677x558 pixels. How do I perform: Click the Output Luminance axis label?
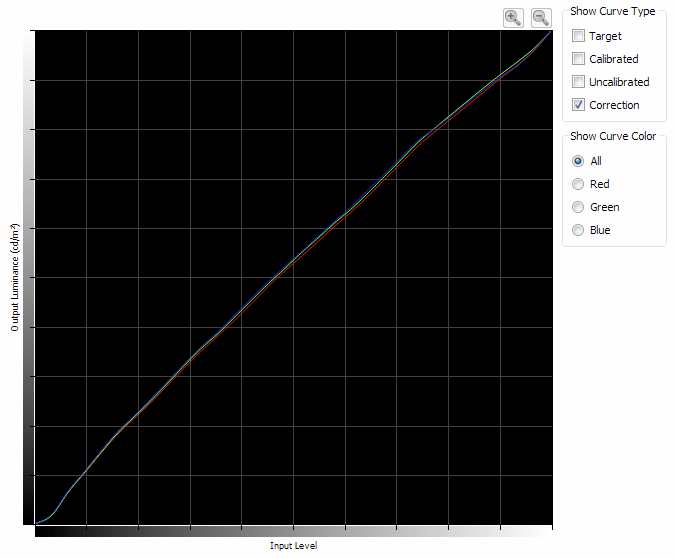tap(15, 277)
